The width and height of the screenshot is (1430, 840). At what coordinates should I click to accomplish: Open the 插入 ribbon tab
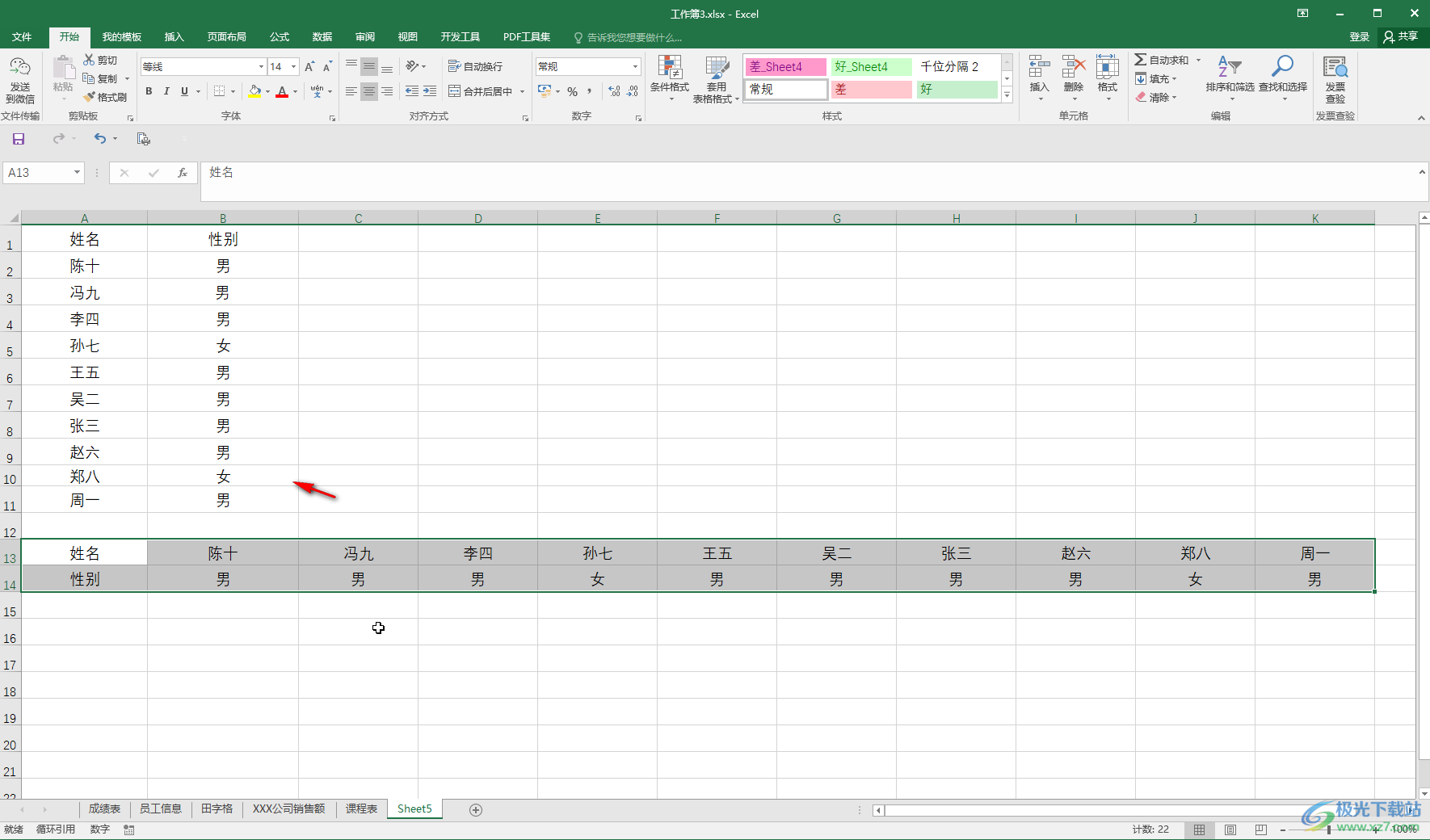point(175,37)
